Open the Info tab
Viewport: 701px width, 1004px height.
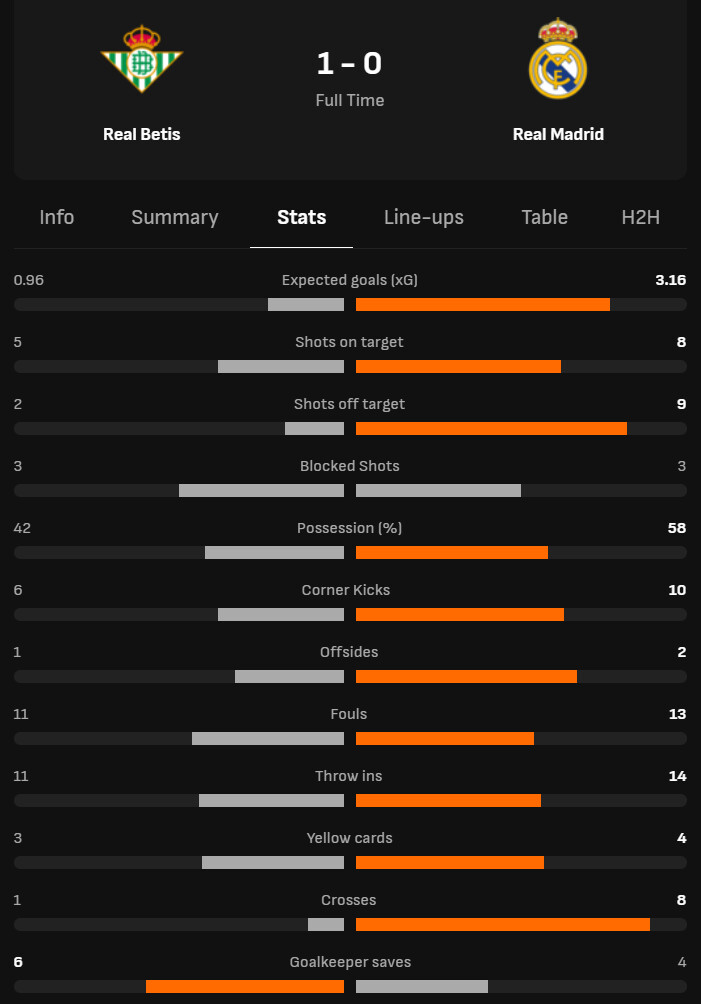(x=57, y=217)
